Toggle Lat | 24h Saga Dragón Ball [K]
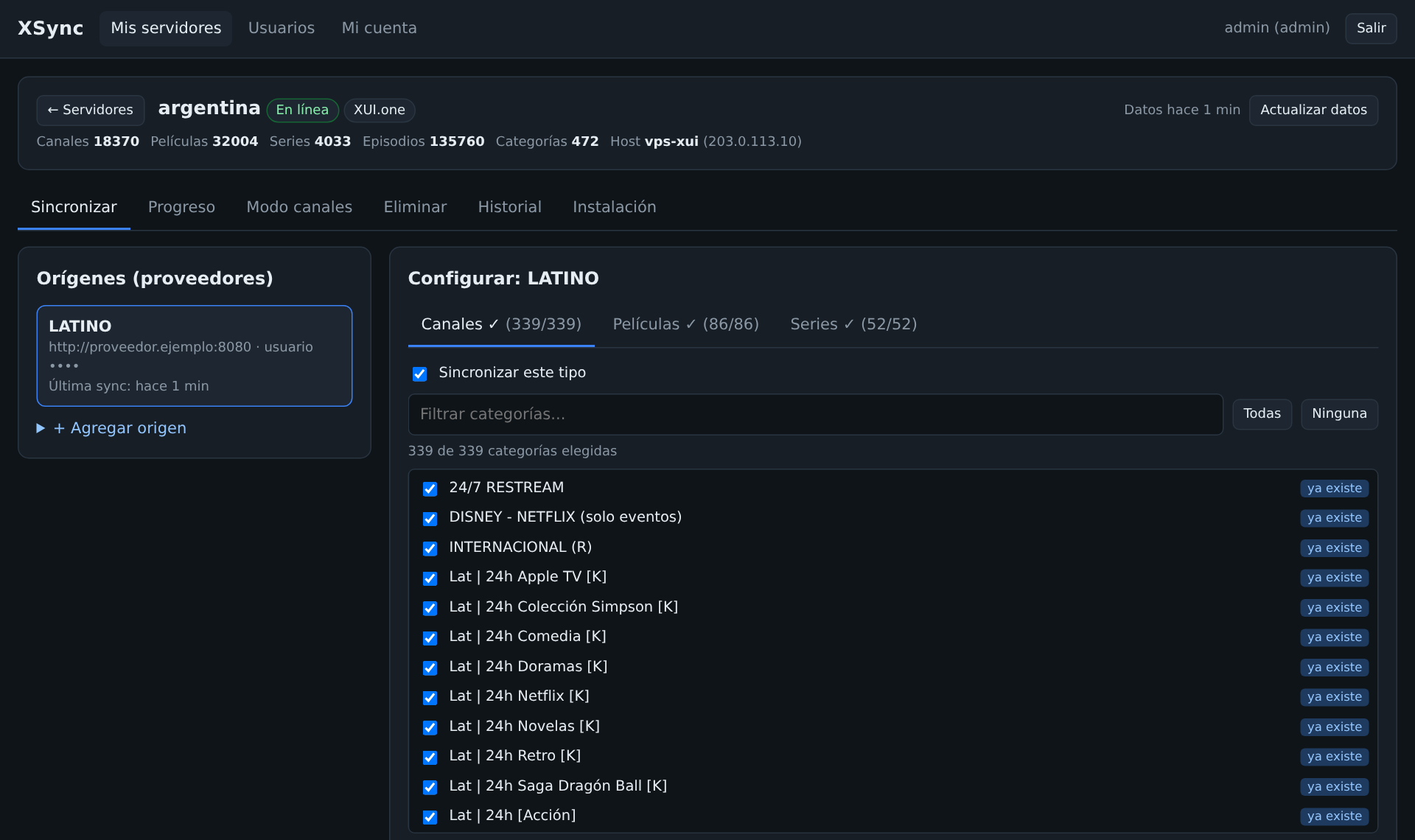1415x840 pixels. (x=430, y=787)
